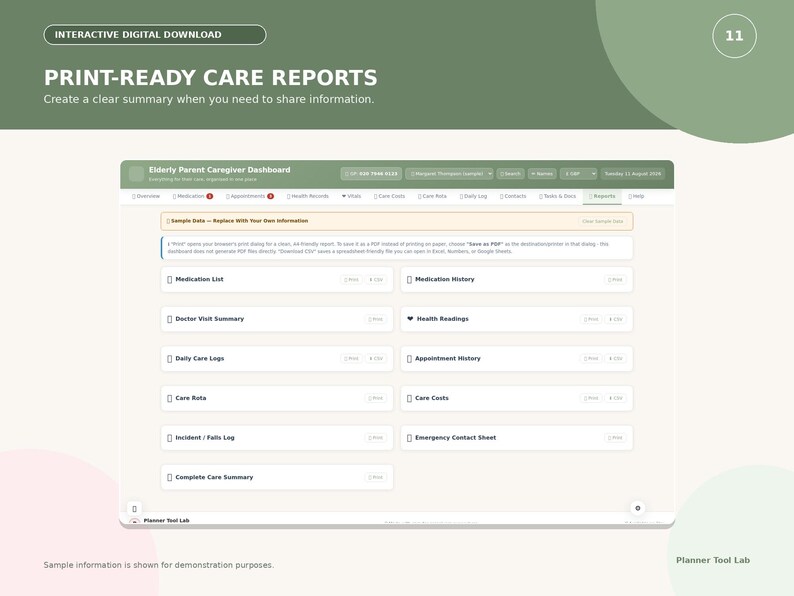Open the GBP currency dropdown
The image size is (794, 596).
click(578, 174)
